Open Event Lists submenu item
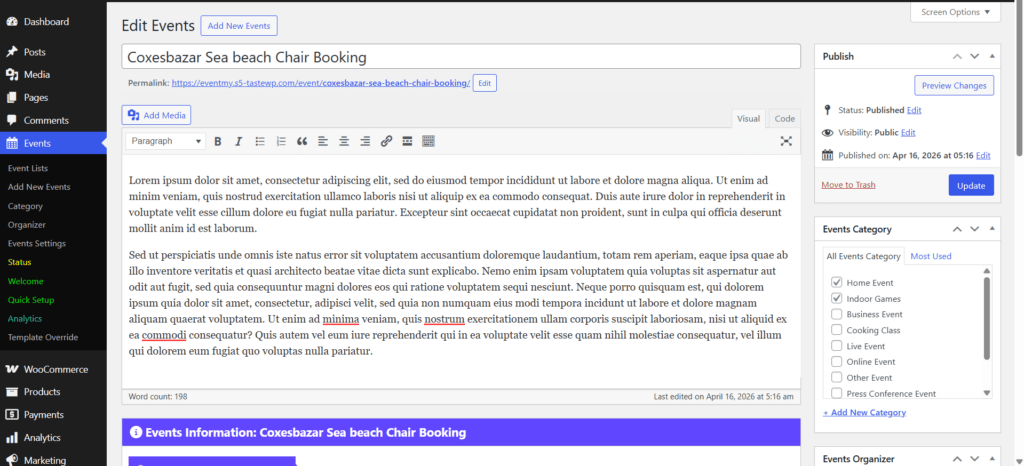The height and width of the screenshot is (466, 1024). pos(28,168)
